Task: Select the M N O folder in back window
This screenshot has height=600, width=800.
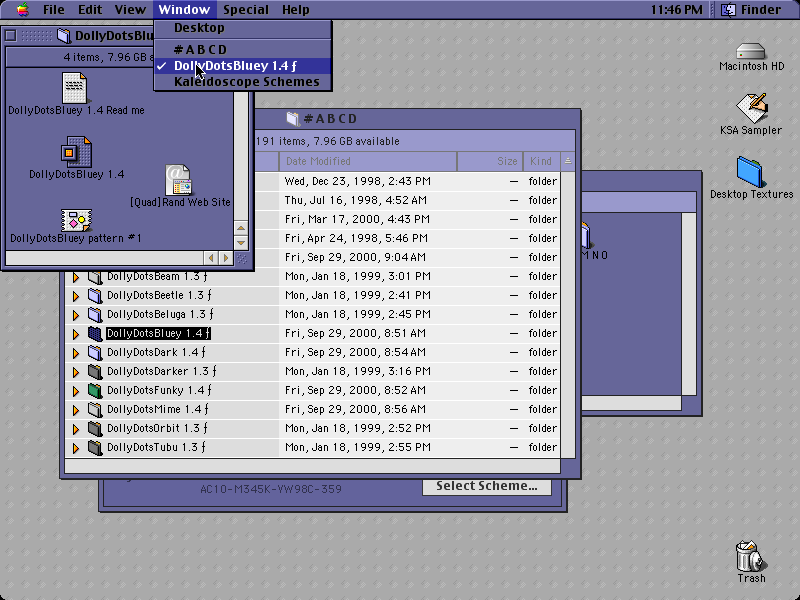Action: pyautogui.click(x=586, y=235)
